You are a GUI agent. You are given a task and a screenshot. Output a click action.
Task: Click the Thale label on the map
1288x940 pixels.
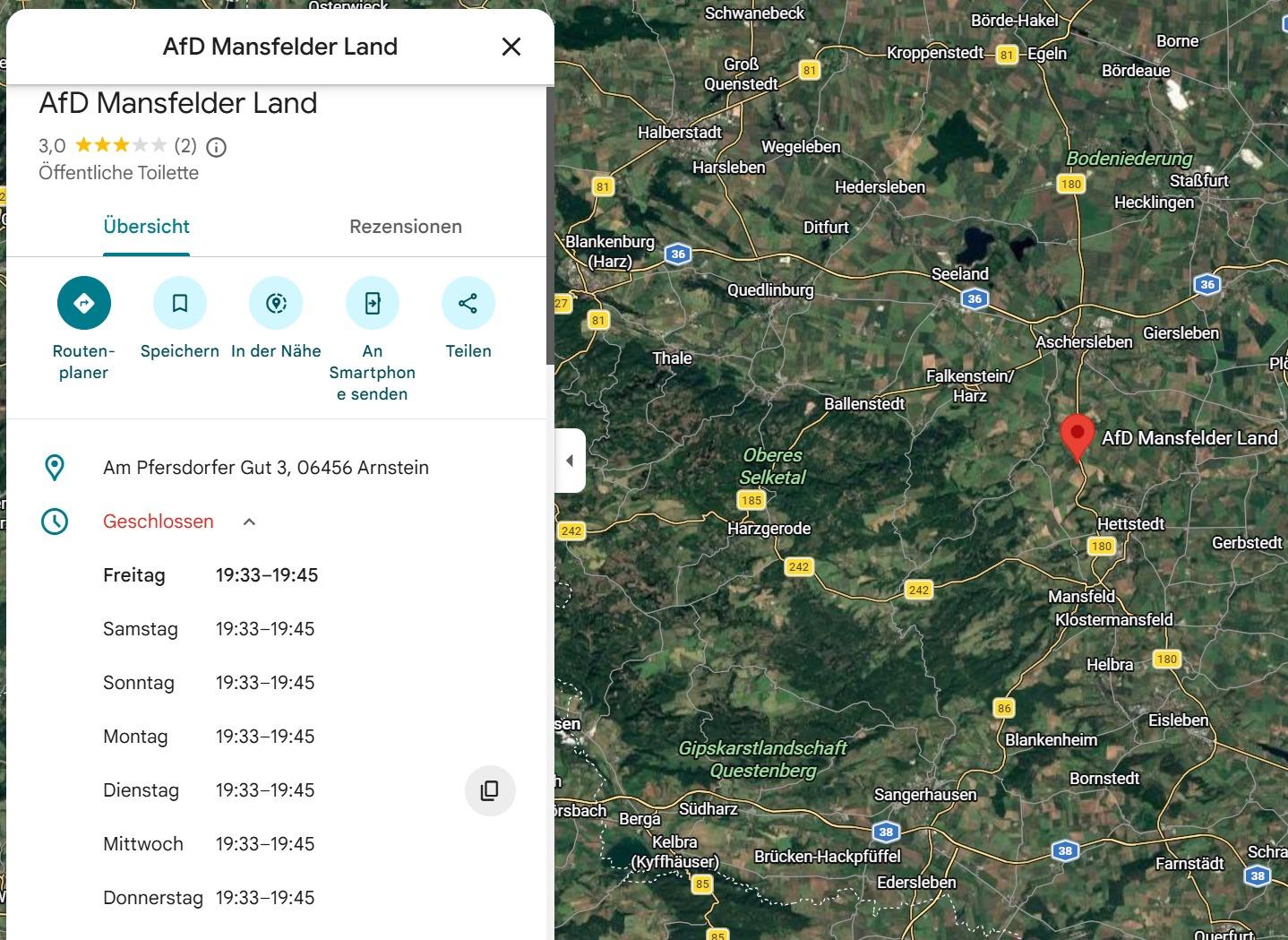pos(672,358)
